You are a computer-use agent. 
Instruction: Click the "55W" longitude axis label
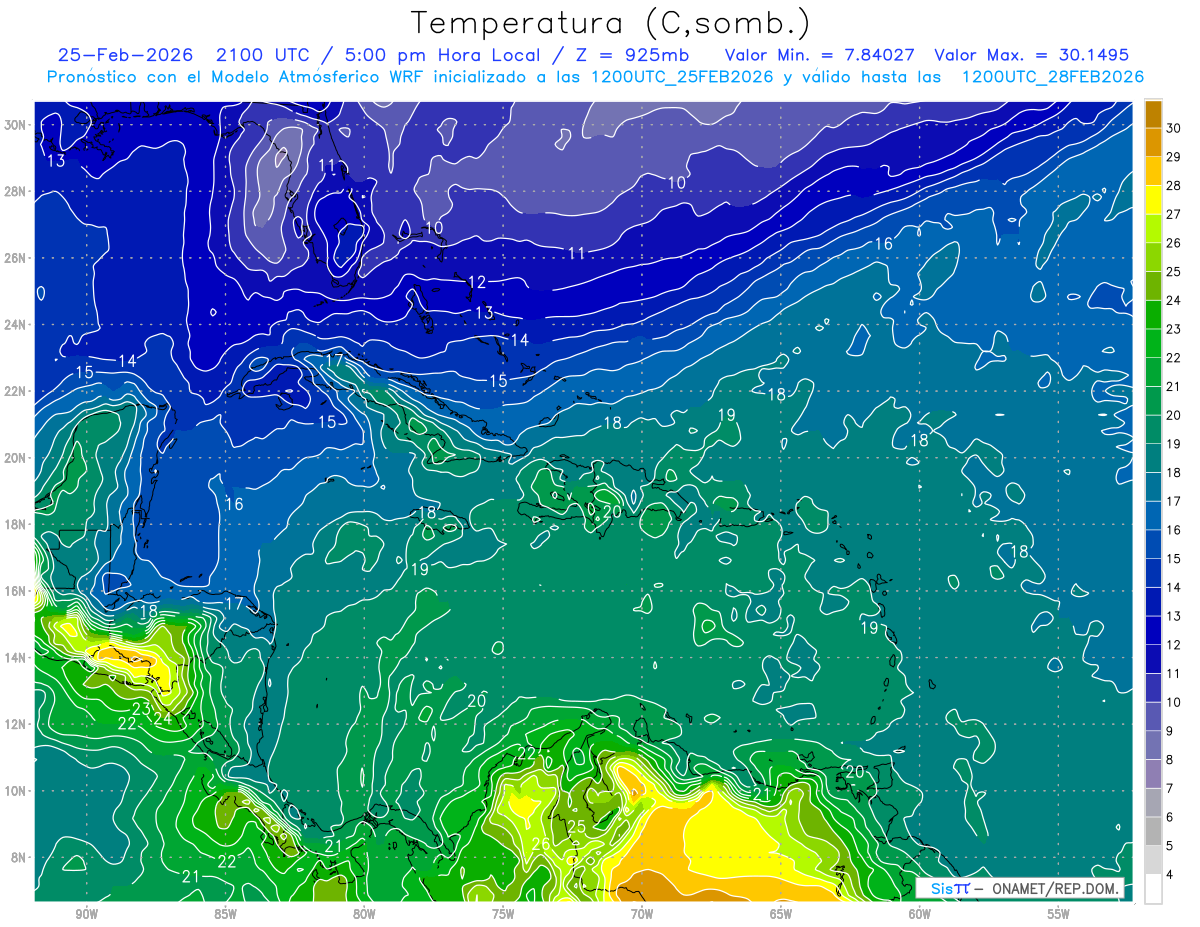[x=1058, y=913]
